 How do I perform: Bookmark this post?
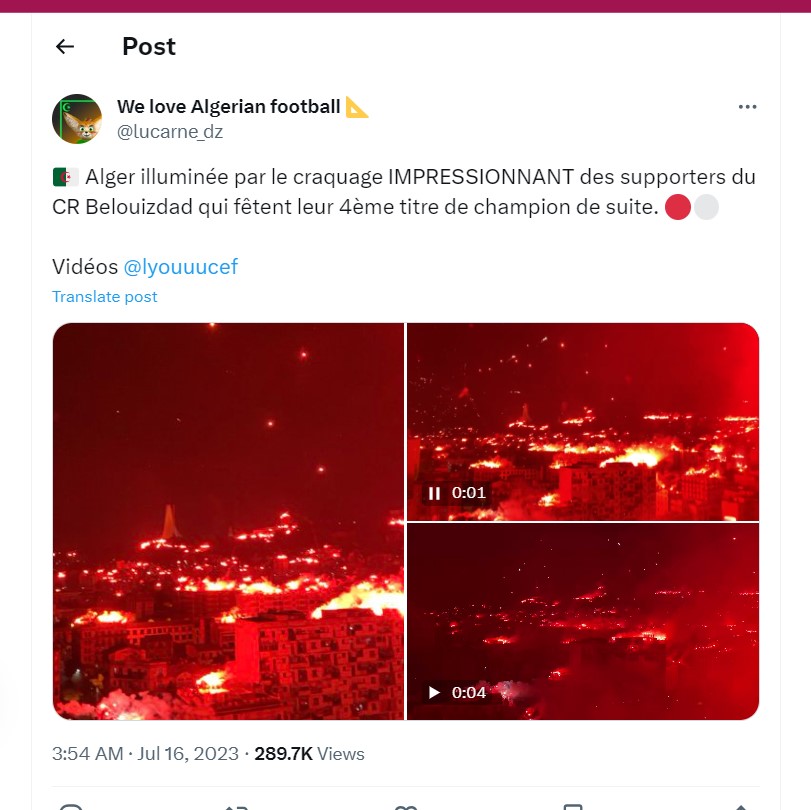572,805
